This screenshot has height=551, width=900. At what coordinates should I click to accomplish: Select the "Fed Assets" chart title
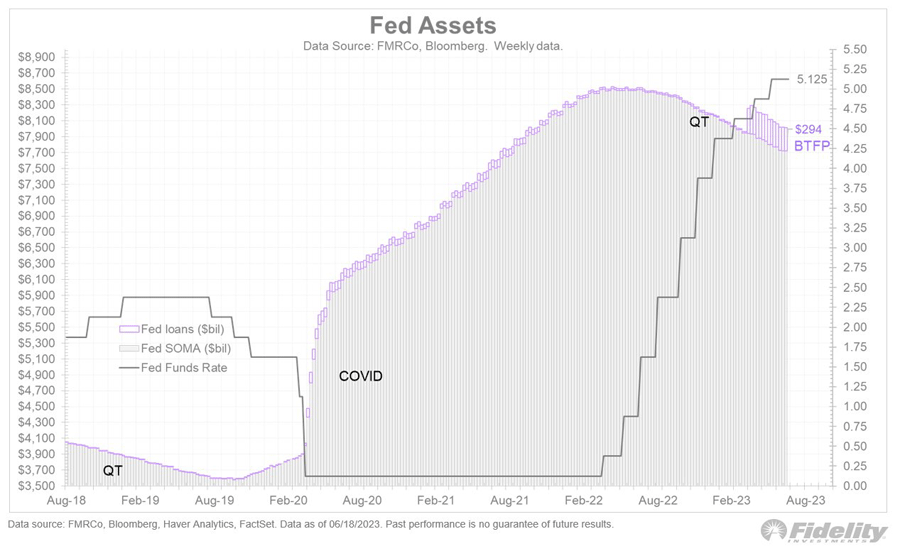tap(432, 24)
